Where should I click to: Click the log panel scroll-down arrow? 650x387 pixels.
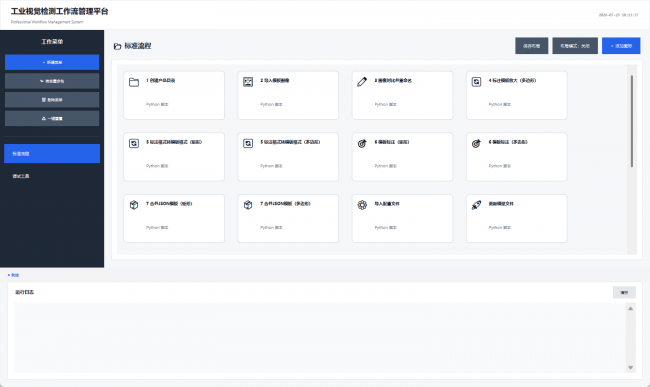coord(631,368)
